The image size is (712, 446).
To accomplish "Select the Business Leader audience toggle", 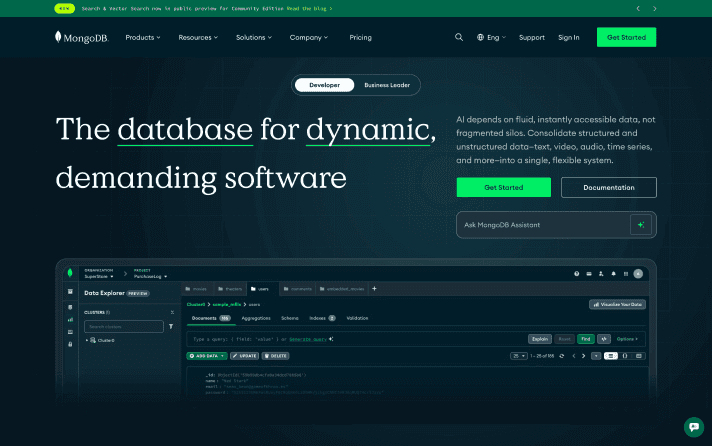I will (x=387, y=85).
